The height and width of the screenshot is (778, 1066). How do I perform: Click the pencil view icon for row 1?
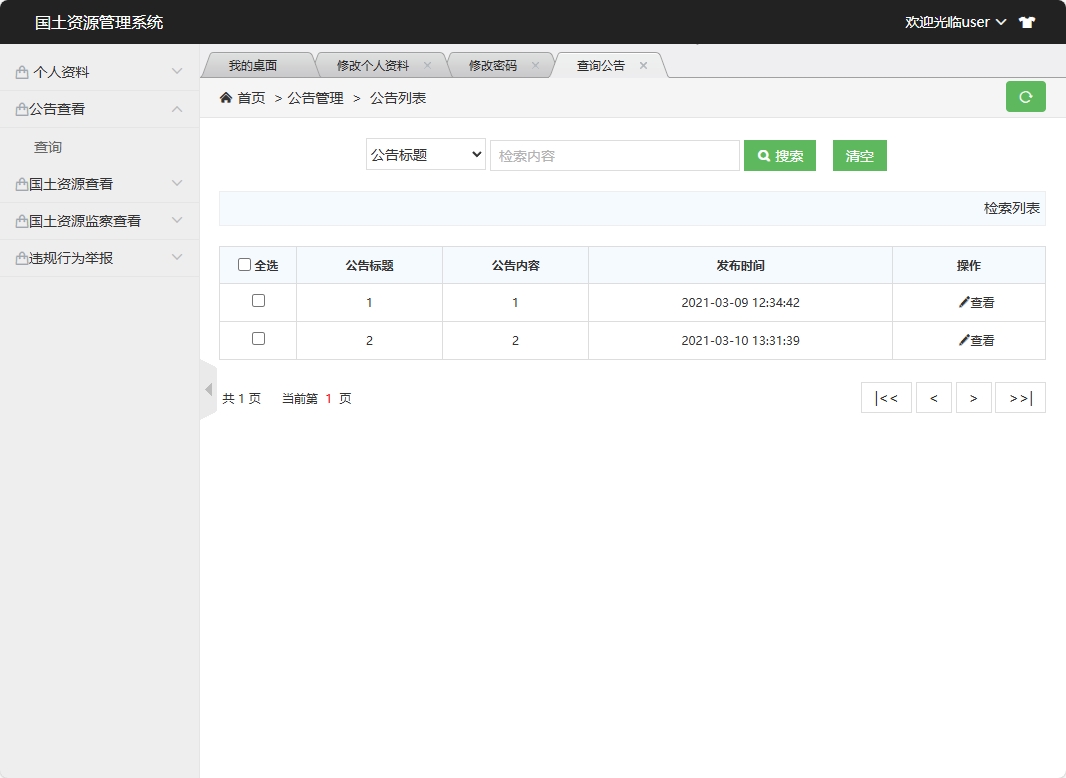964,302
